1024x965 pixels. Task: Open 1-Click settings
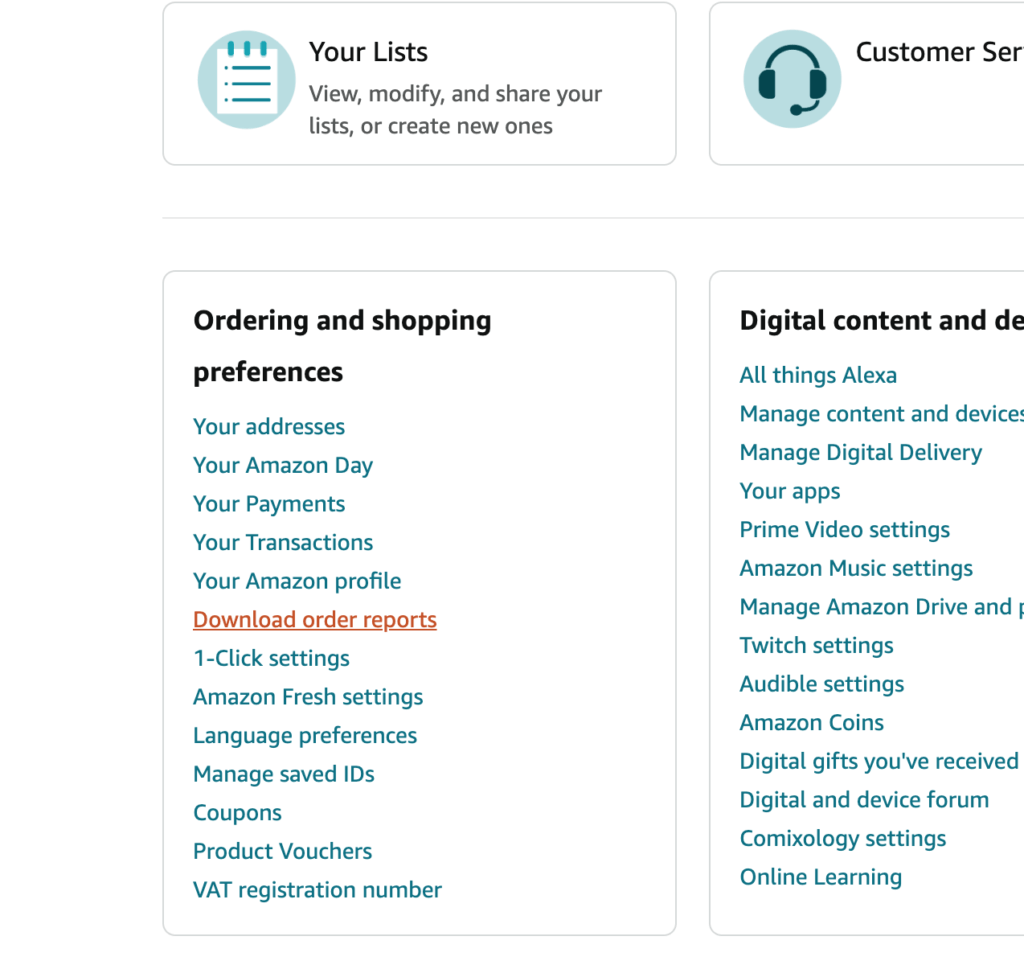(x=271, y=658)
